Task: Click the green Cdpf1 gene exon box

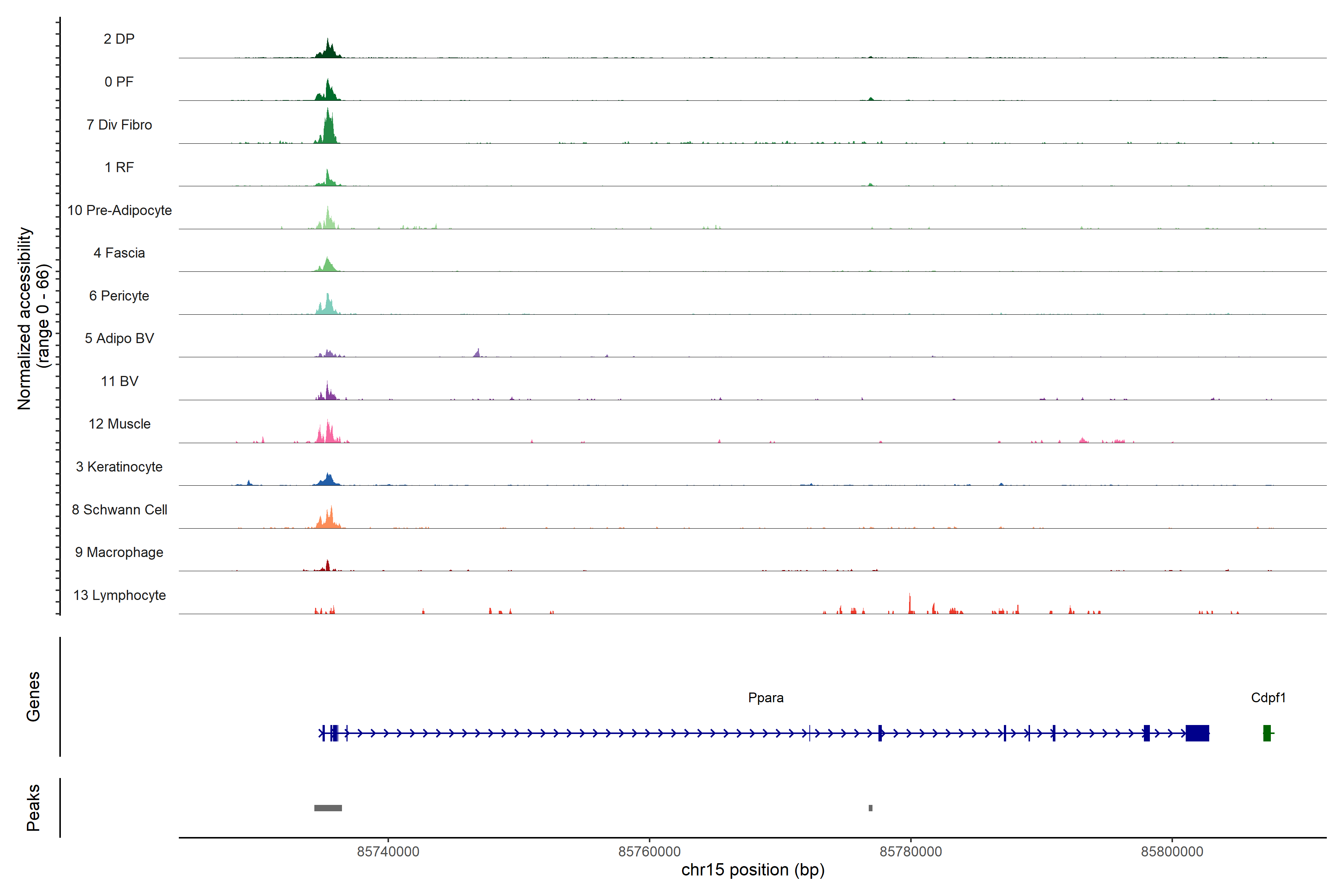Action: click(1267, 732)
